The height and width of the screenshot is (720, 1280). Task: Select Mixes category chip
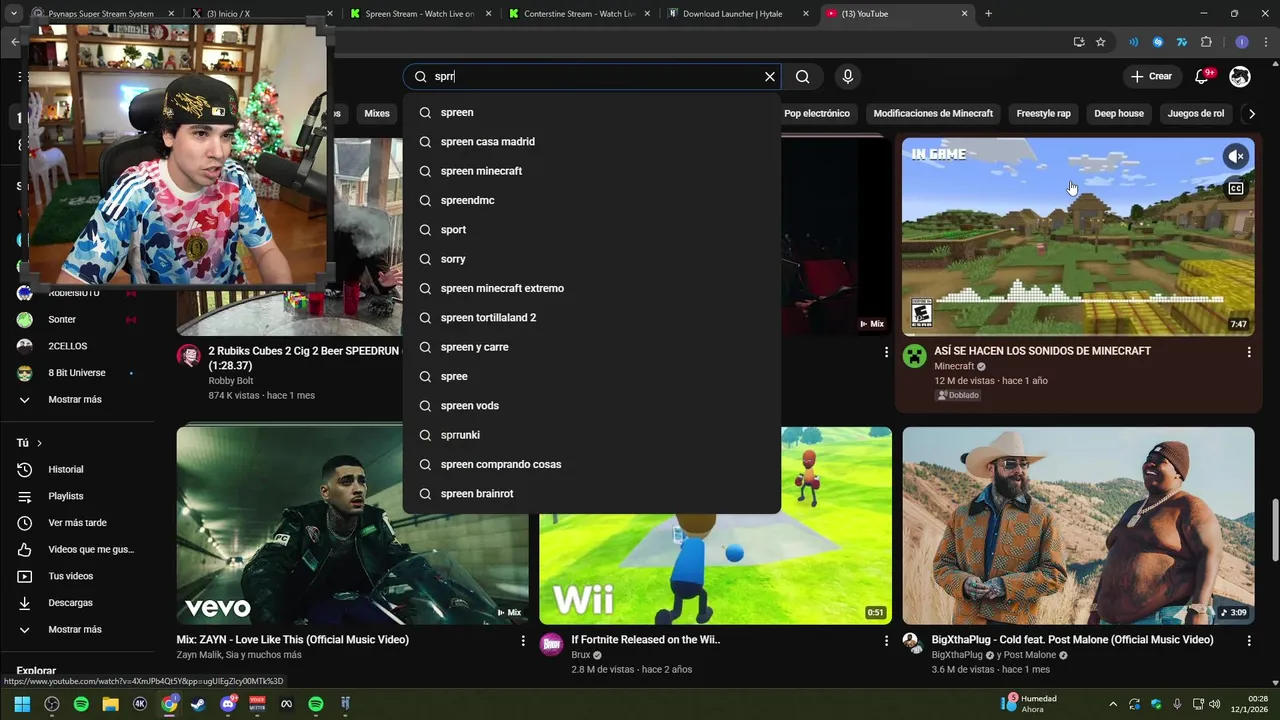tap(377, 114)
